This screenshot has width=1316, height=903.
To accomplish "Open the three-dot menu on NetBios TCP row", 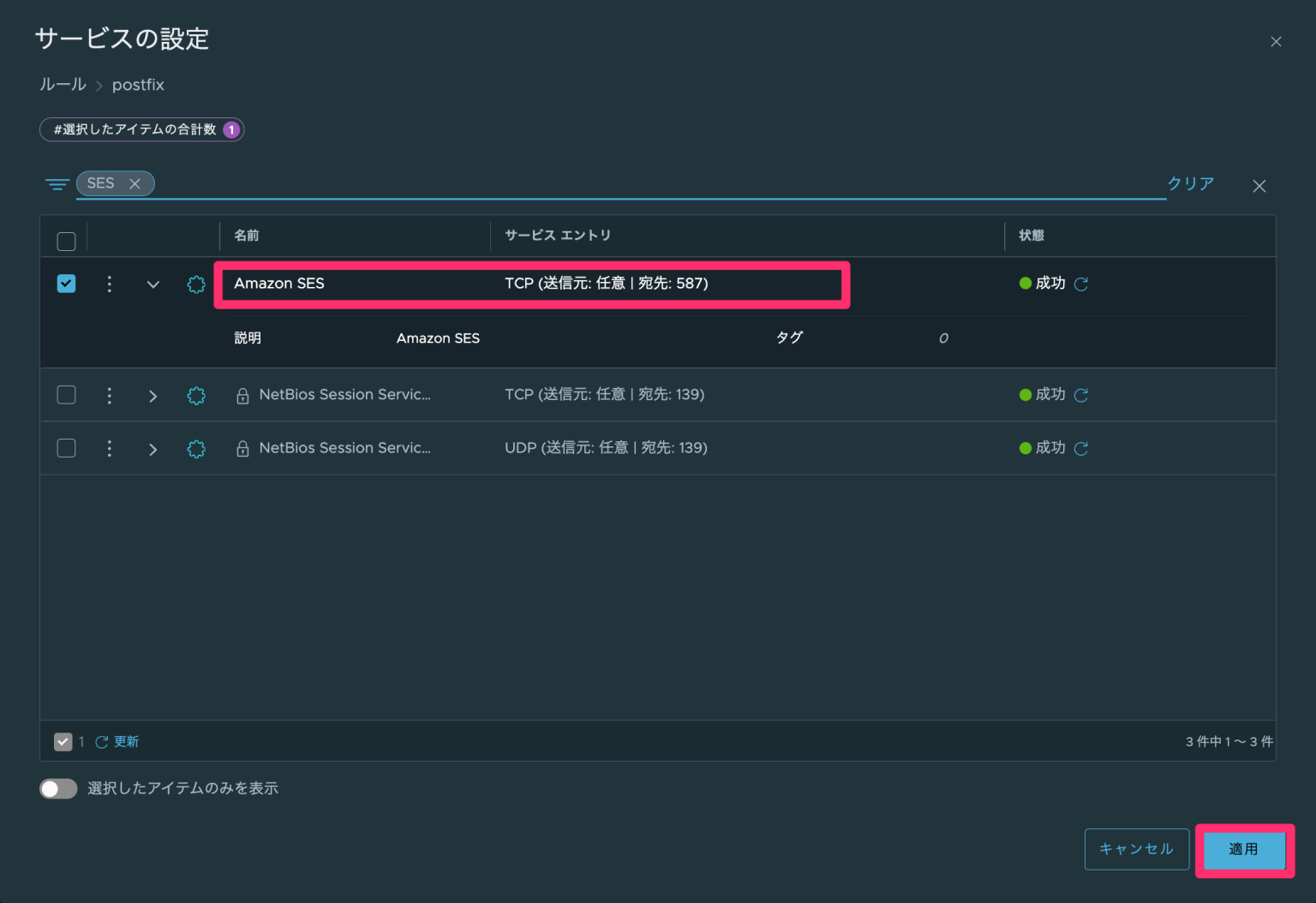I will (x=109, y=395).
